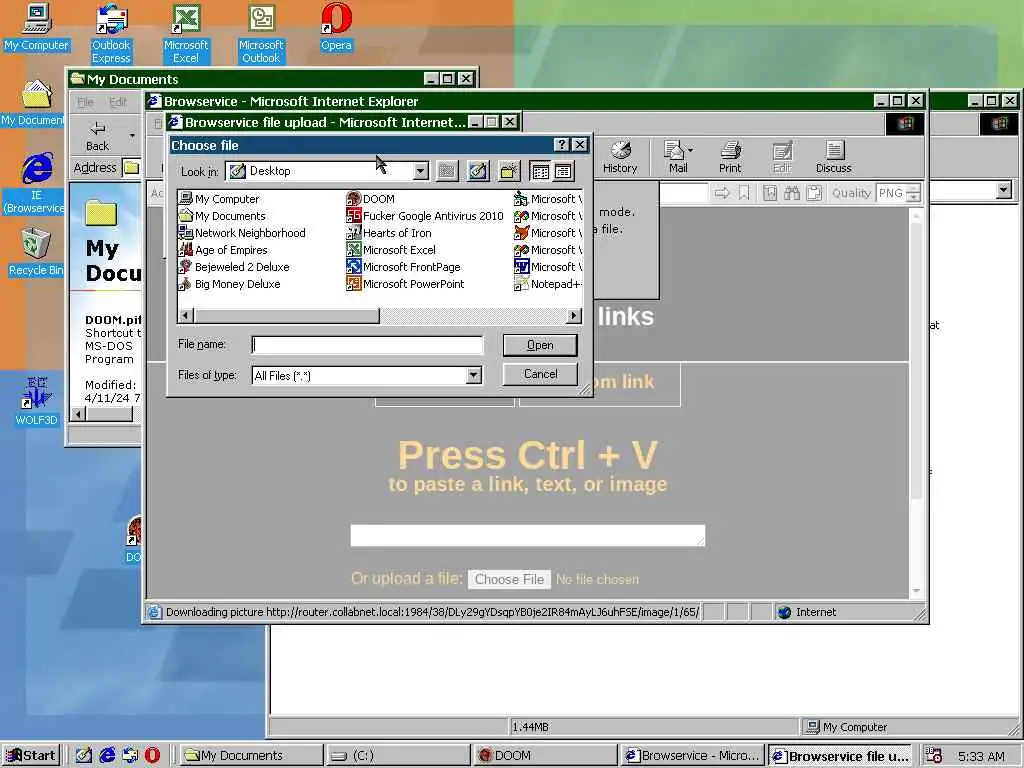The image size is (1024, 768).
Task: Select Microsoft FrontPage in file list
Action: [x=404, y=266]
